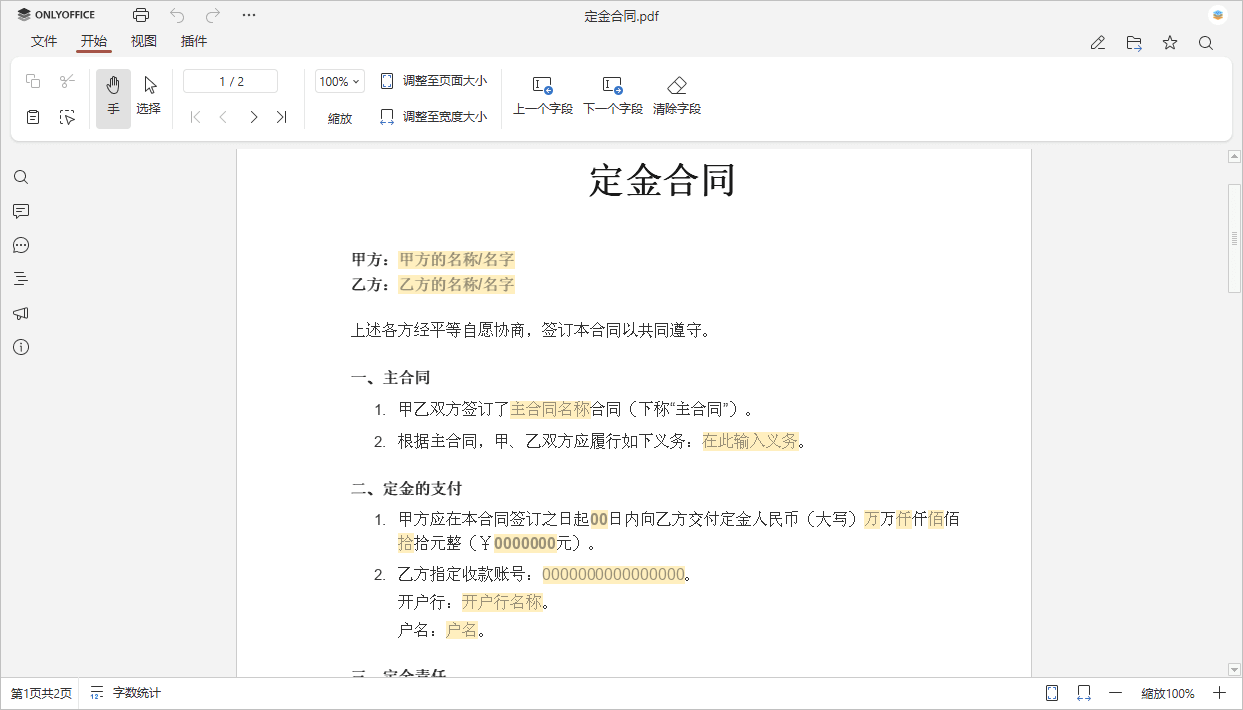This screenshot has height=710, width=1243.
Task: Click the Print icon in the title bar
Action: 140,15
